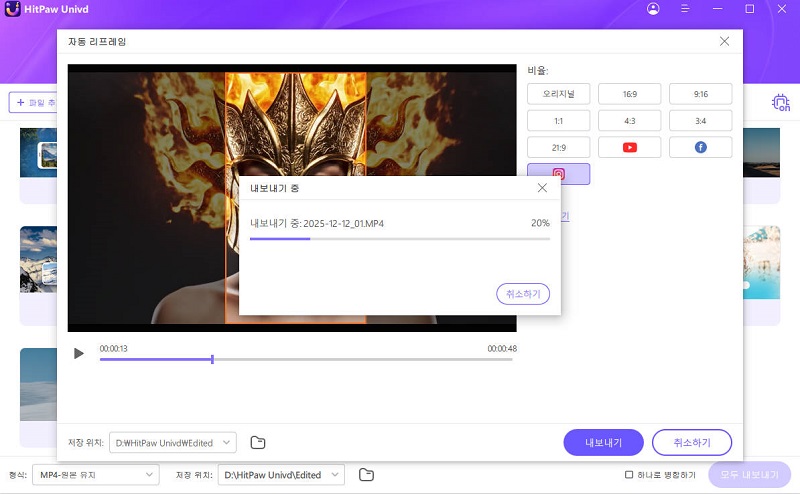Screen dimensions: 800x494
Task: Select the desert dusk thumbnail at top right
Action: 762,153
